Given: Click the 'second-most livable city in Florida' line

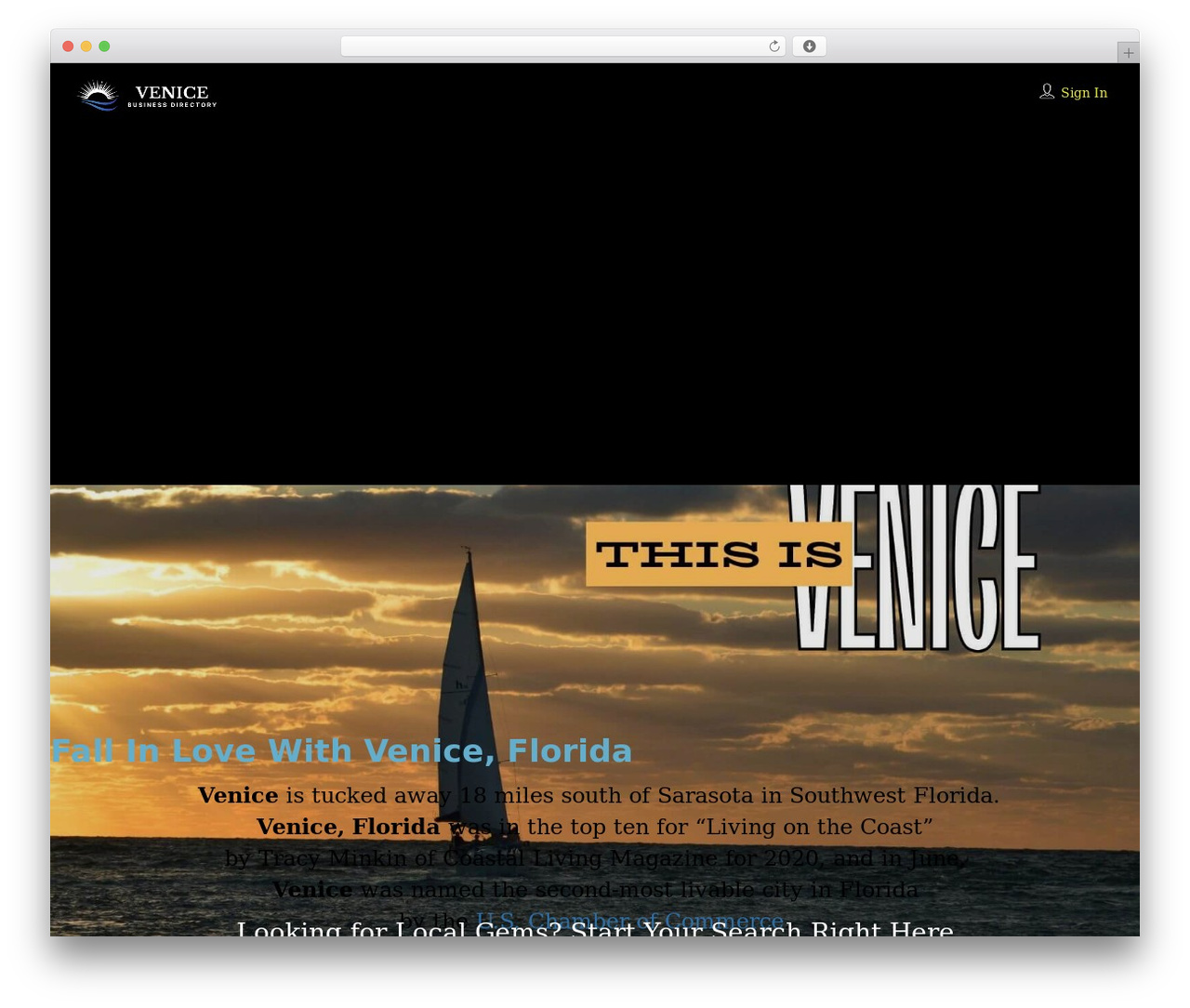Looking at the screenshot, I should click(x=595, y=890).
